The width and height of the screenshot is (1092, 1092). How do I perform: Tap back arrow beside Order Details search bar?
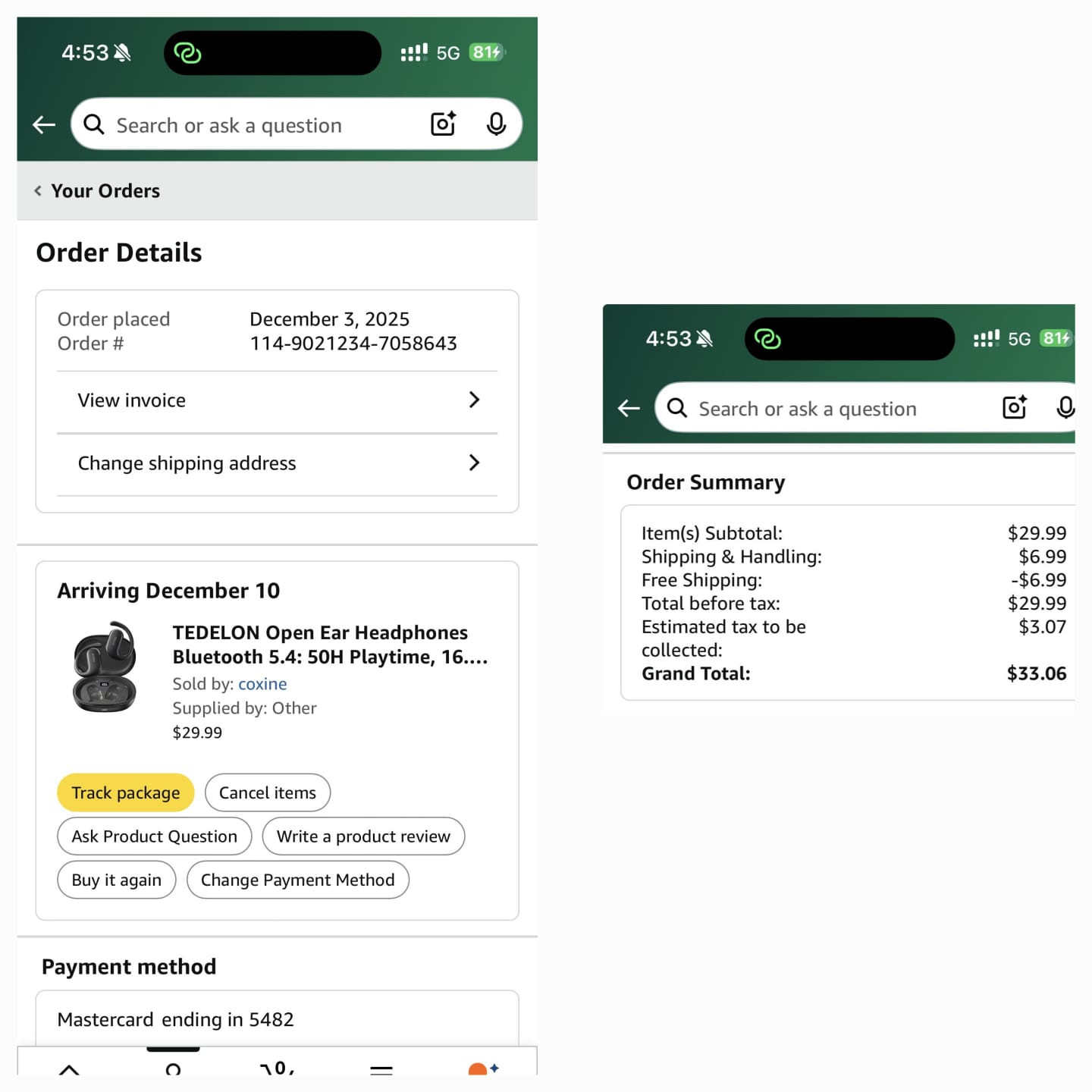44,124
